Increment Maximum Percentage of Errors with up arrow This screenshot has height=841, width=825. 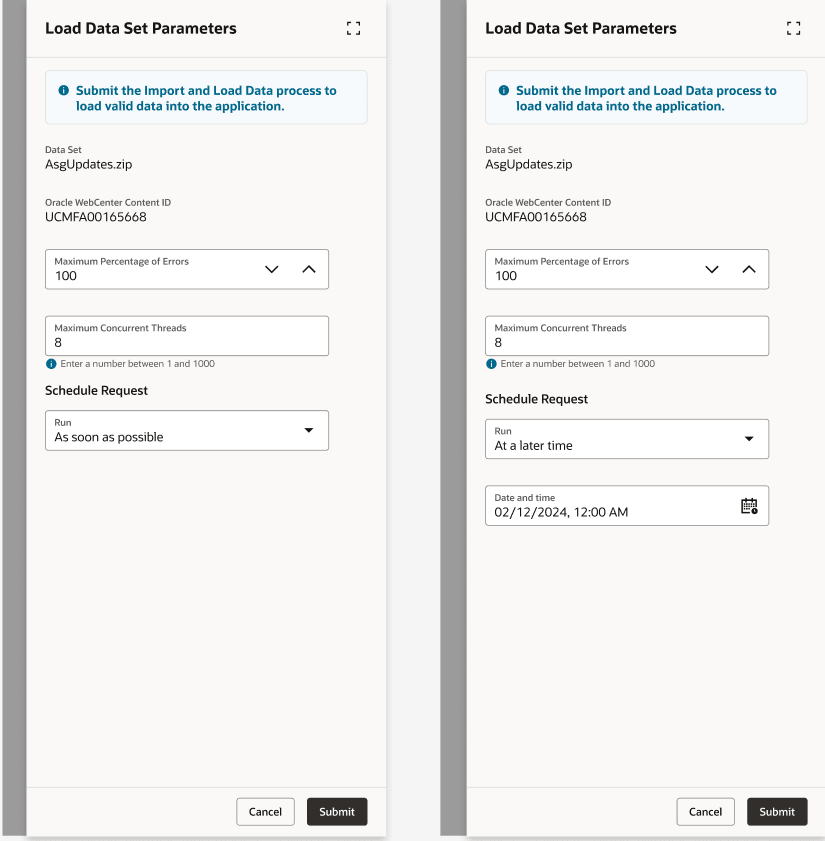coord(306,269)
